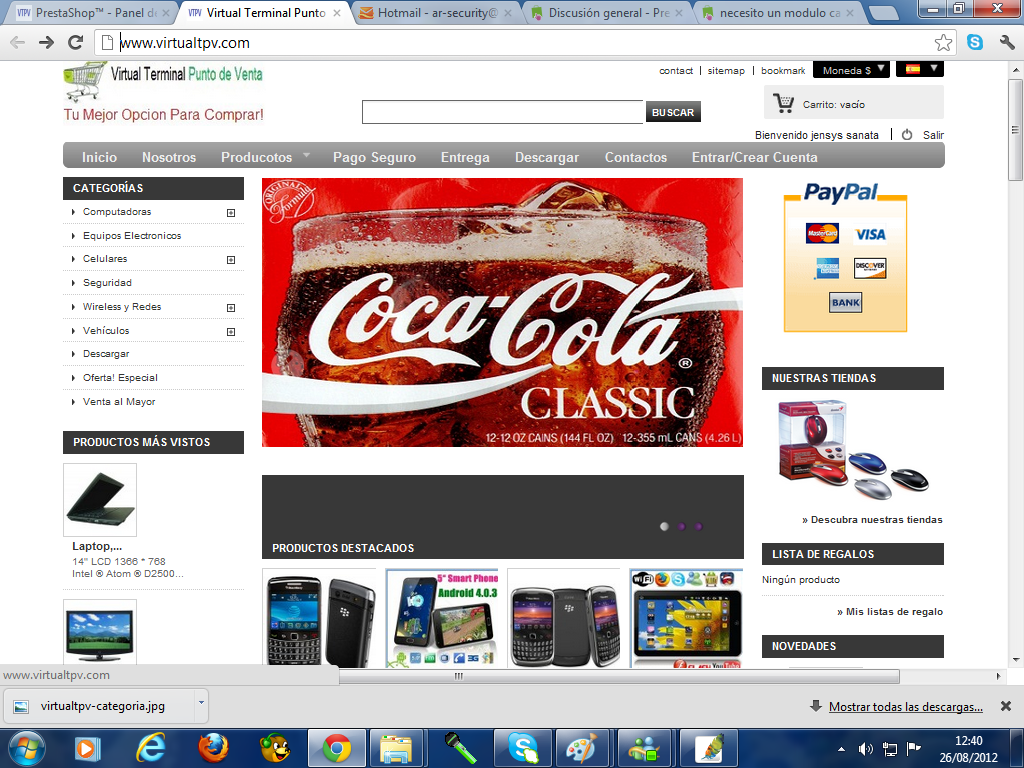This screenshot has height=768, width=1024.
Task: Click the contact link in header
Action: [x=676, y=71]
